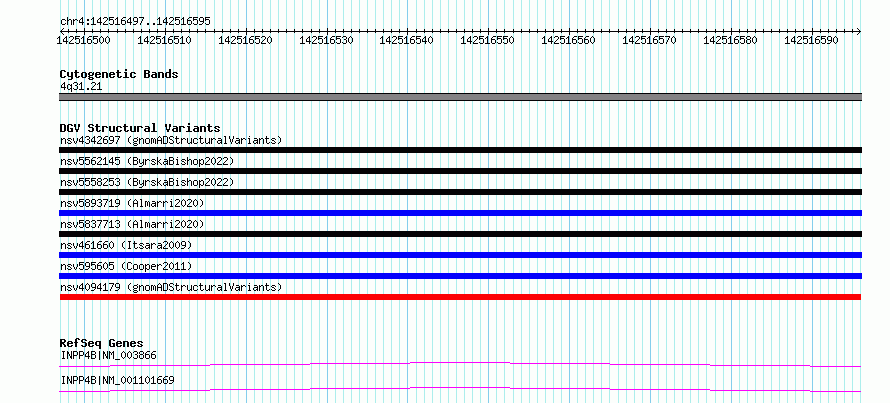Viewport: 890px width, 403px height.
Task: Click ruler position 142516570
Action: 650,40
